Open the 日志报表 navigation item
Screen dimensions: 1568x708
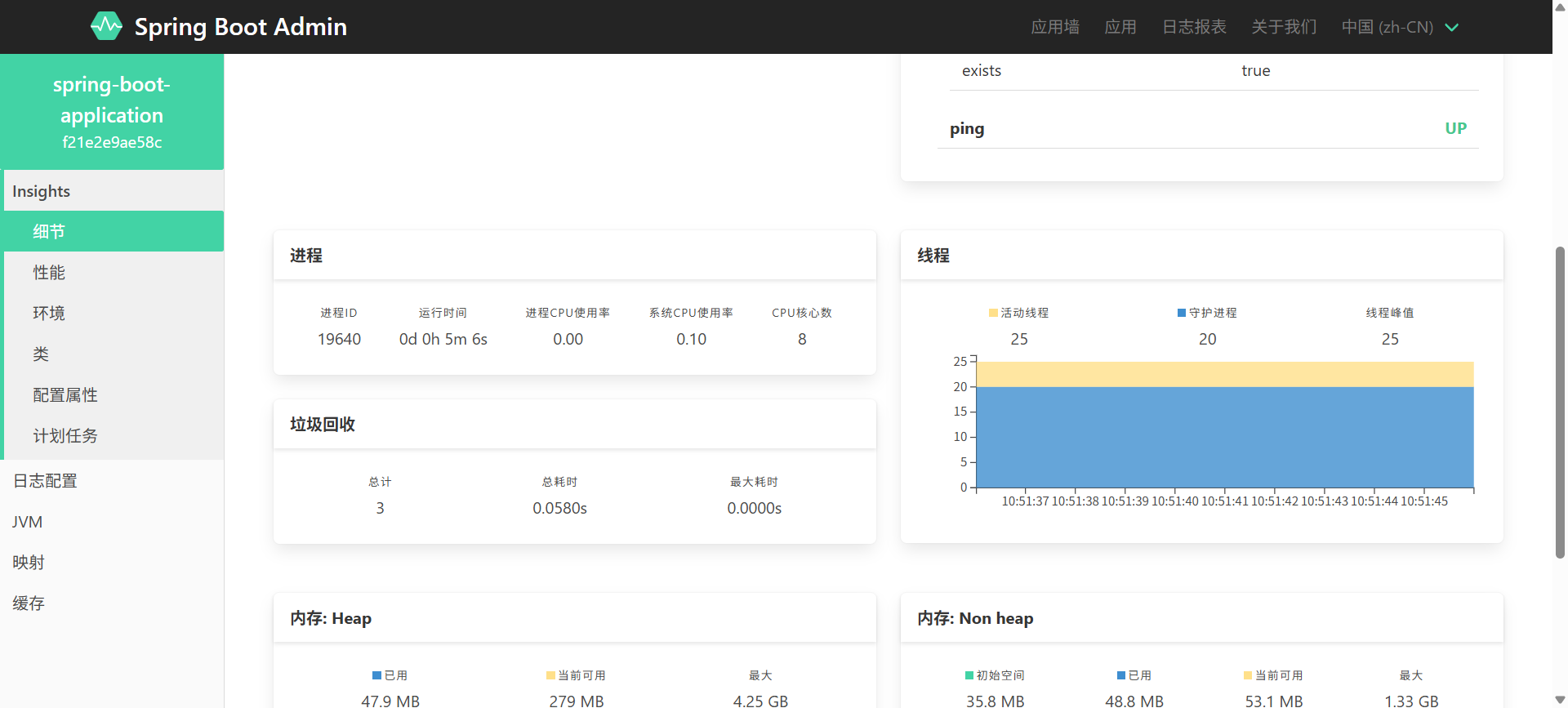pos(1194,27)
